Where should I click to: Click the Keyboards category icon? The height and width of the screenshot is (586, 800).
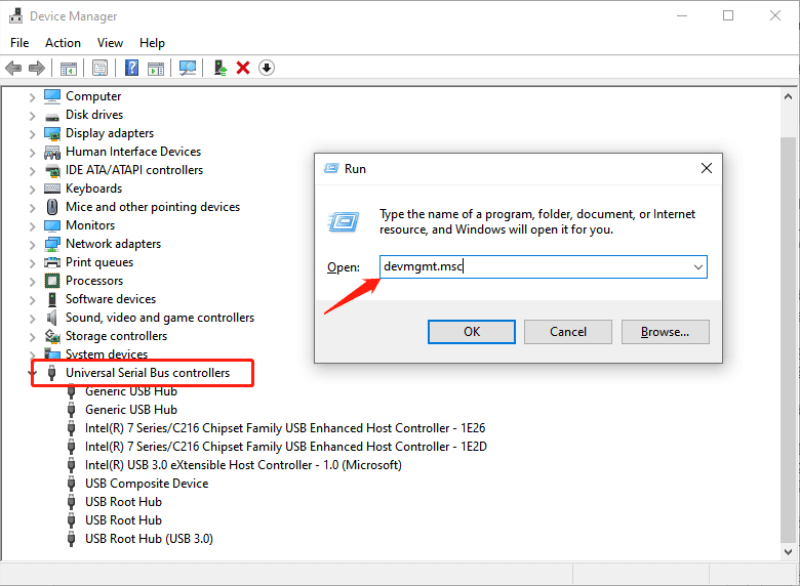(x=52, y=189)
